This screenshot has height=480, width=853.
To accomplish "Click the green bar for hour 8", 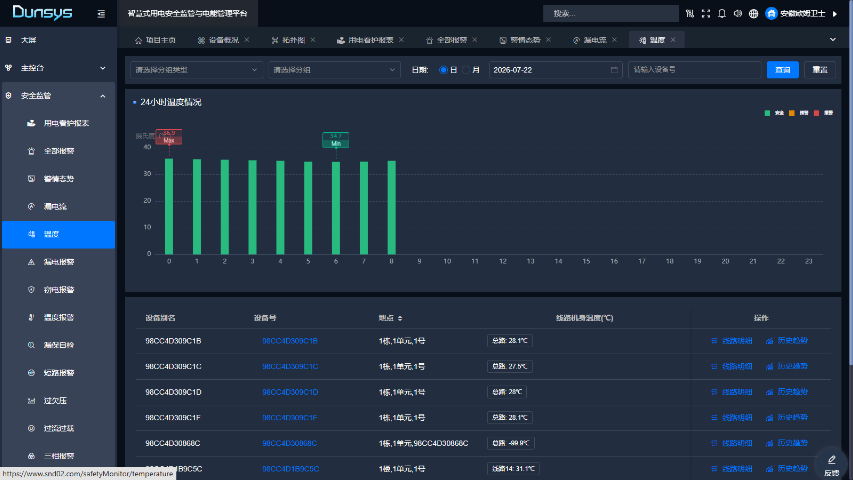I will point(392,208).
